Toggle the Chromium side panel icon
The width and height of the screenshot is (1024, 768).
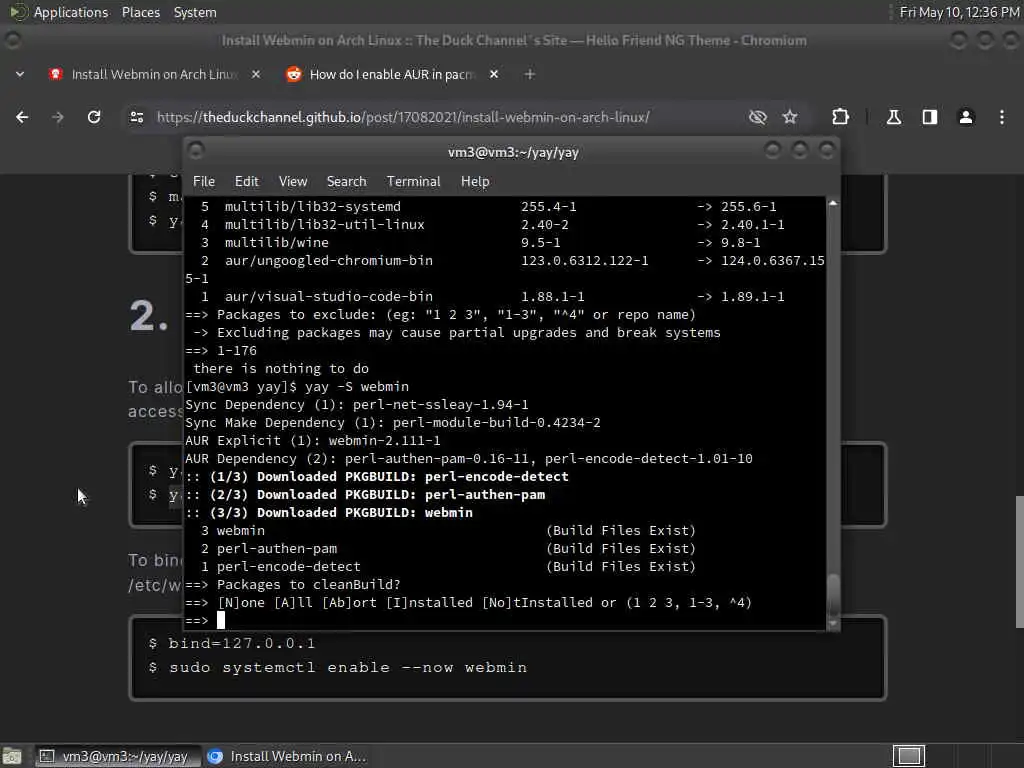930,117
